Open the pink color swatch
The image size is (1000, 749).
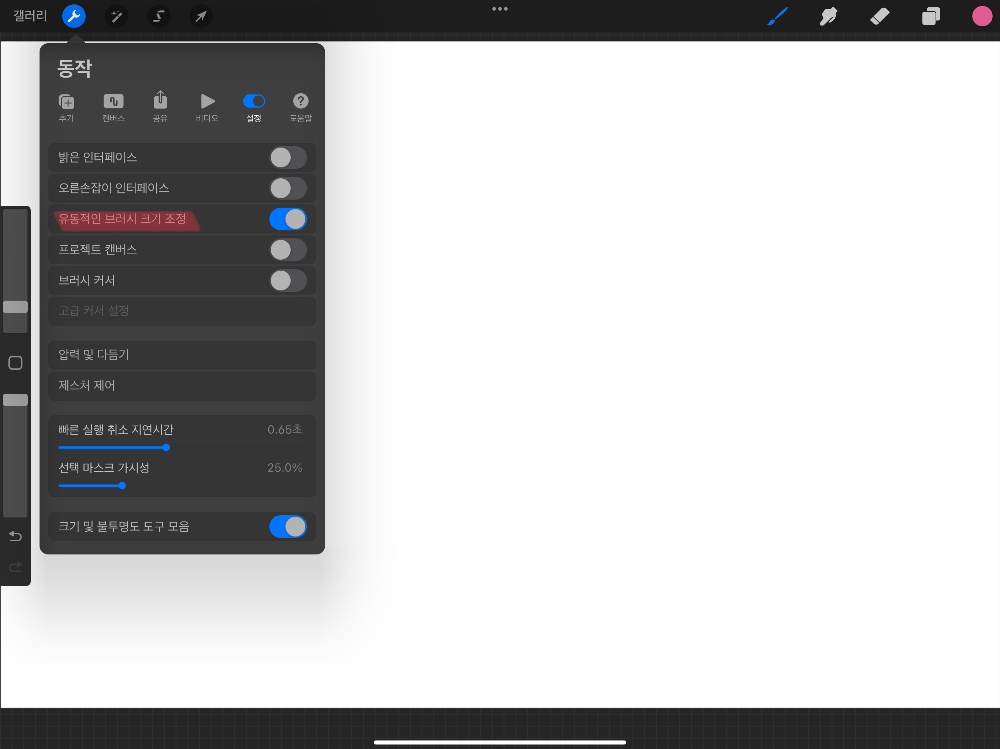pos(982,16)
